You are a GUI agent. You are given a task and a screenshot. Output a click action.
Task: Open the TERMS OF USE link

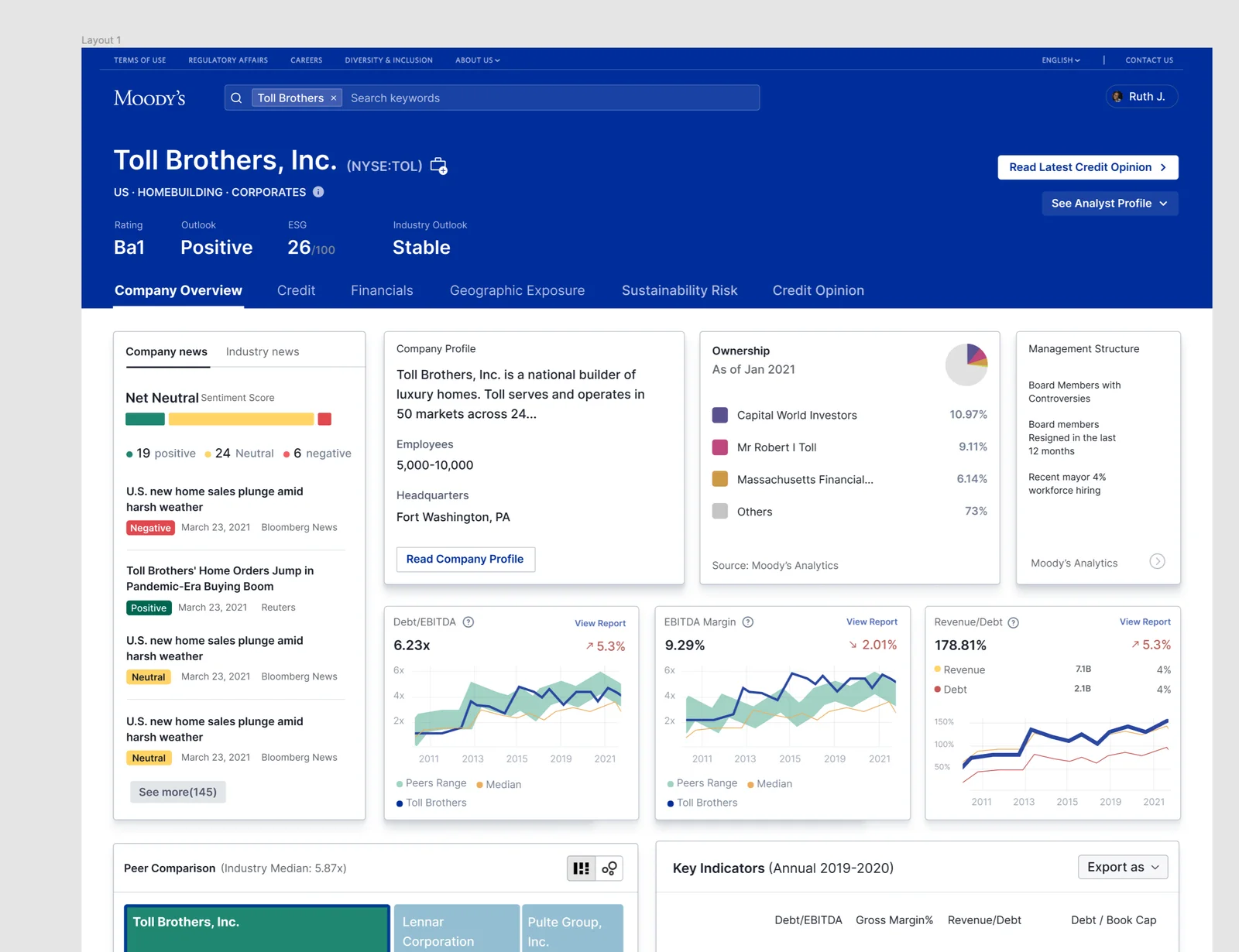point(139,60)
